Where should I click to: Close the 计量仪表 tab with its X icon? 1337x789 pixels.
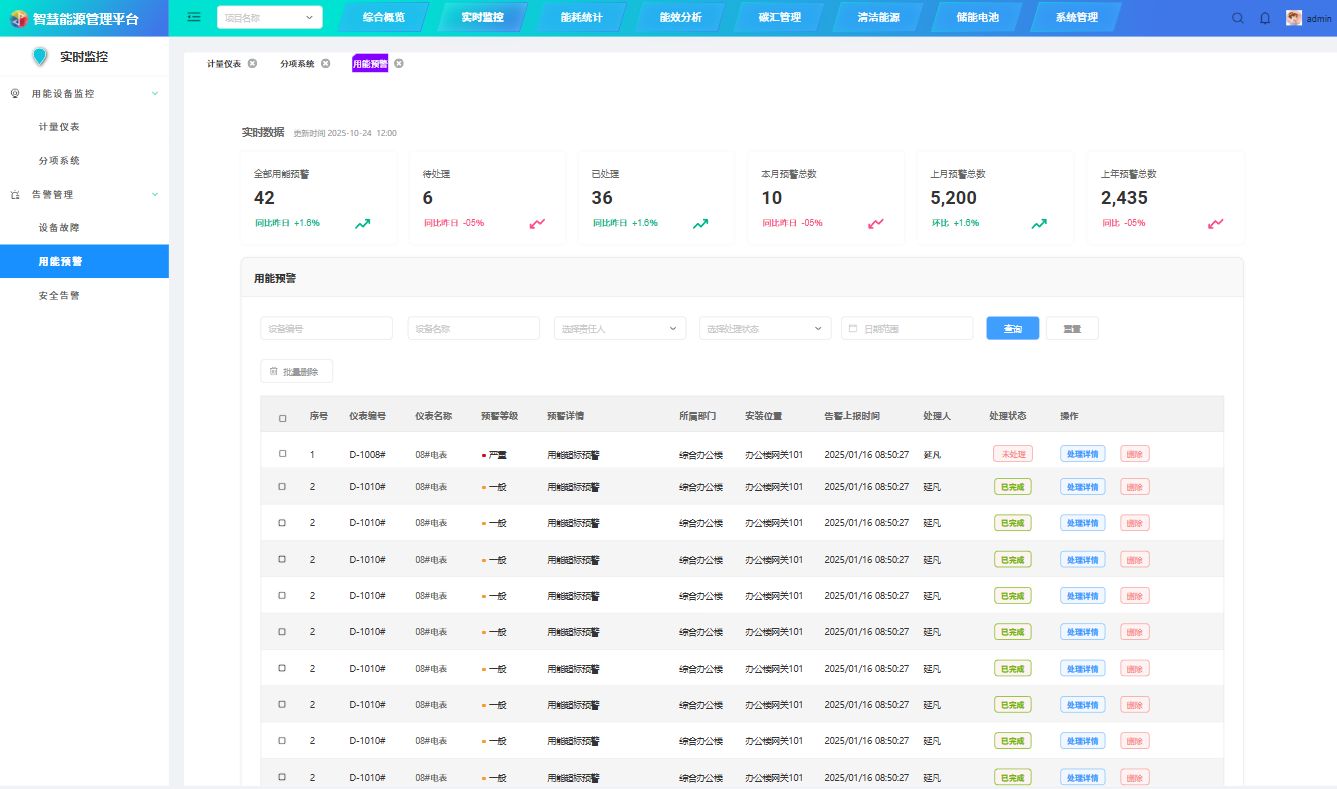point(252,63)
